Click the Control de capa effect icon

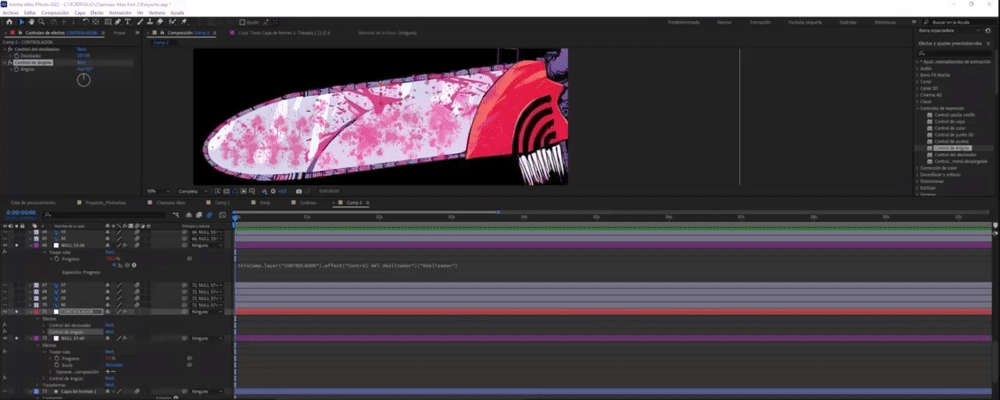click(930, 121)
